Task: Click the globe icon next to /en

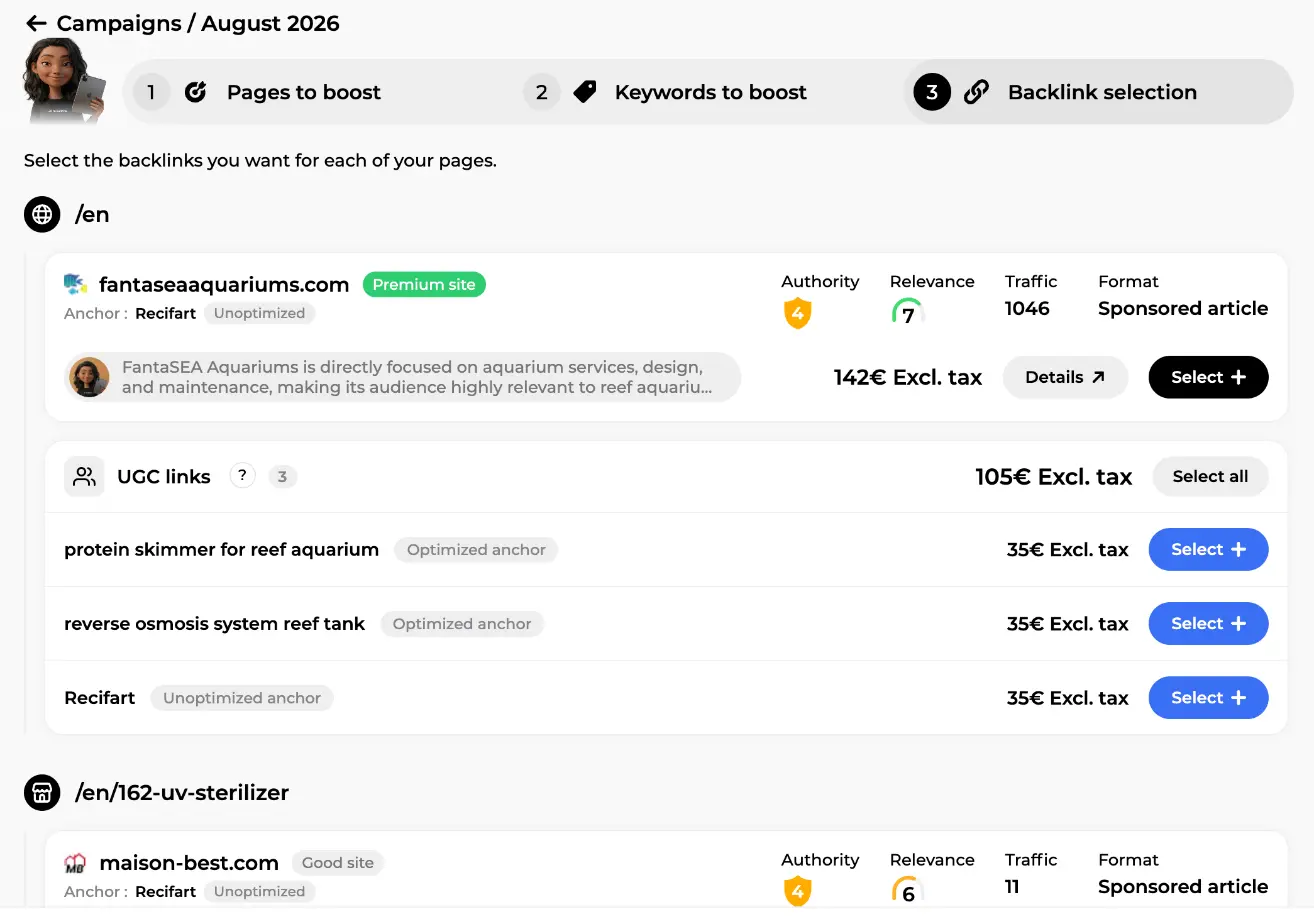Action: (42, 214)
